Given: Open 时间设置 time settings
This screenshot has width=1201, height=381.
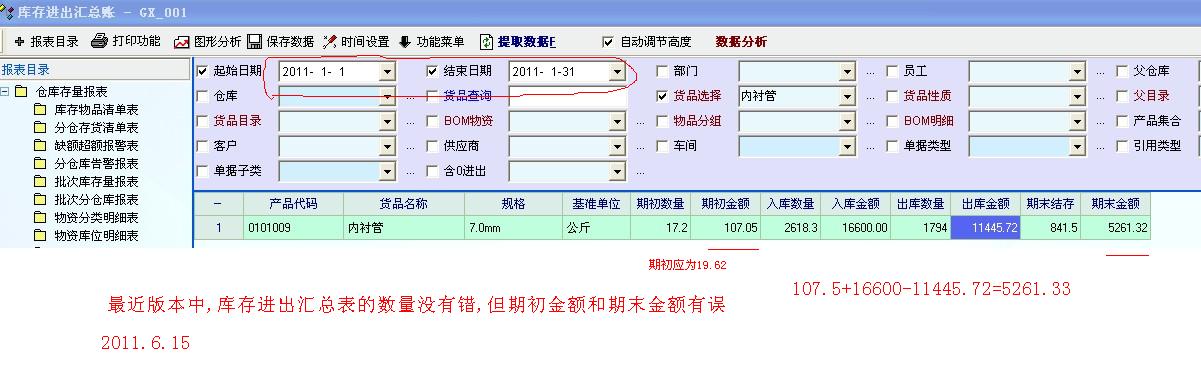Looking at the screenshot, I should click(356, 42).
